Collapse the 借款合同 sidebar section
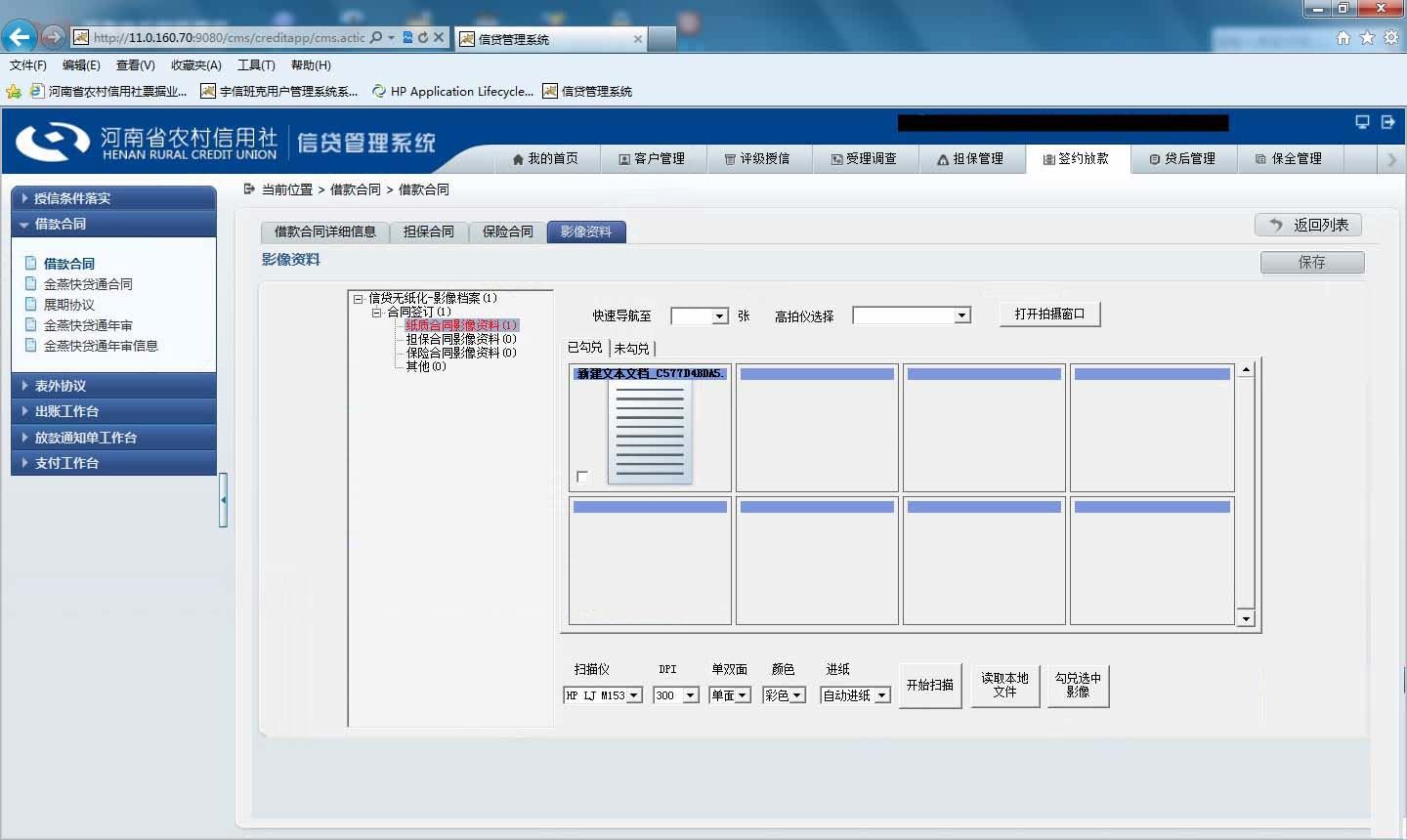 click(113, 224)
